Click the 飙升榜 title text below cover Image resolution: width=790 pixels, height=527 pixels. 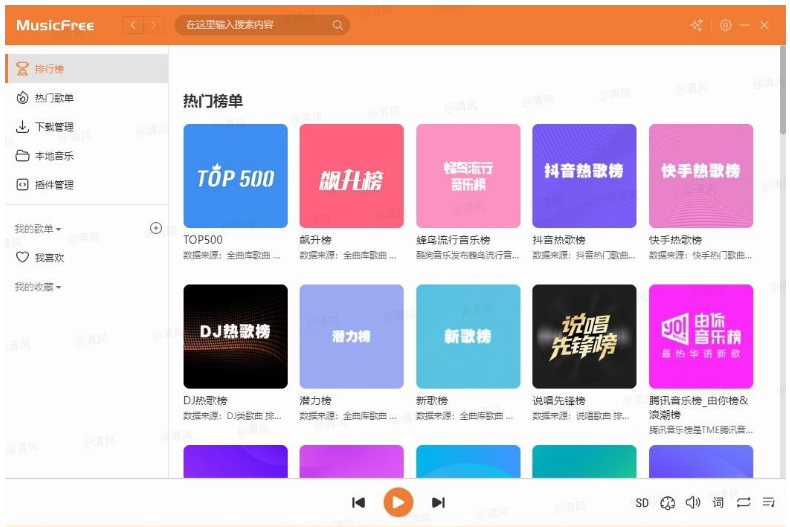coord(315,240)
